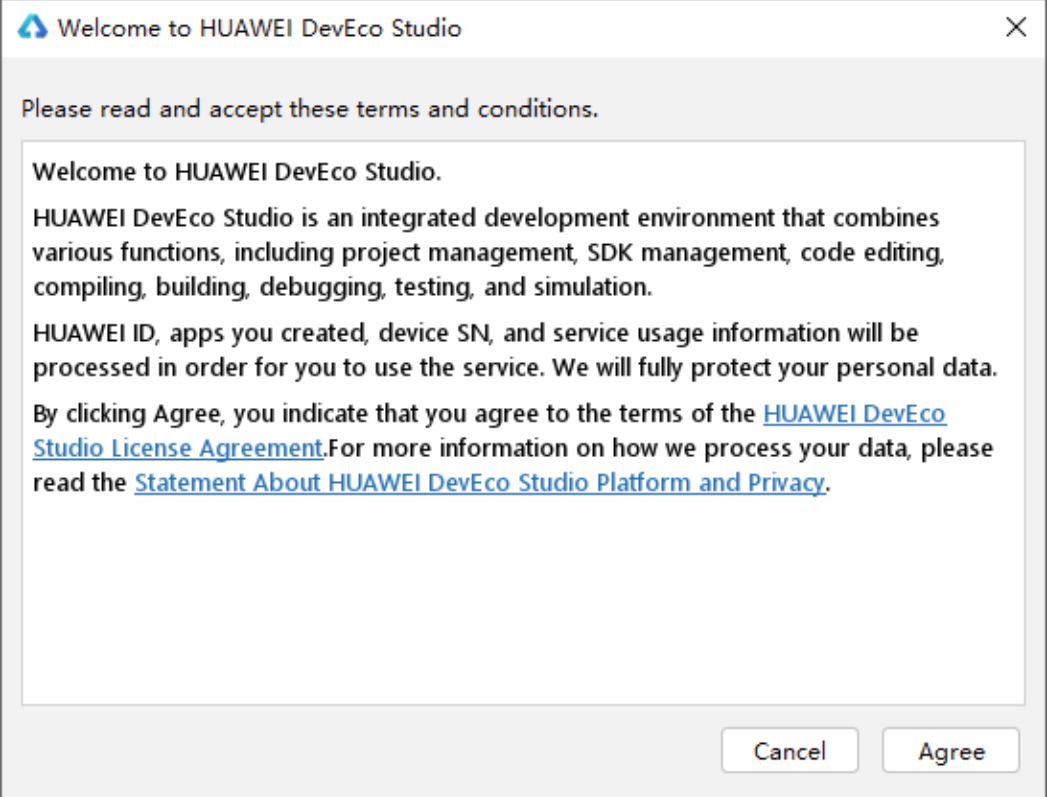The image size is (1048, 797).
Task: Click the DevEco Studio logo icon
Action: [32, 27]
